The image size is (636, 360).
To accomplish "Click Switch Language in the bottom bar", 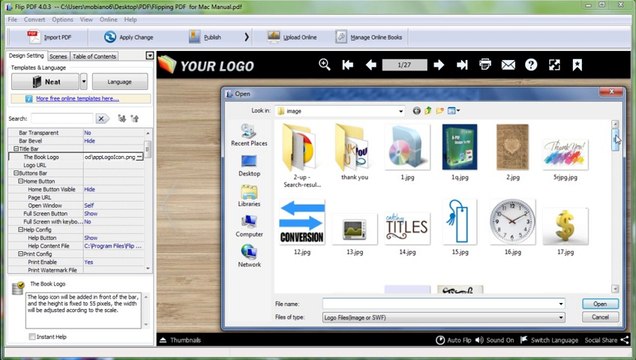I will [549, 340].
